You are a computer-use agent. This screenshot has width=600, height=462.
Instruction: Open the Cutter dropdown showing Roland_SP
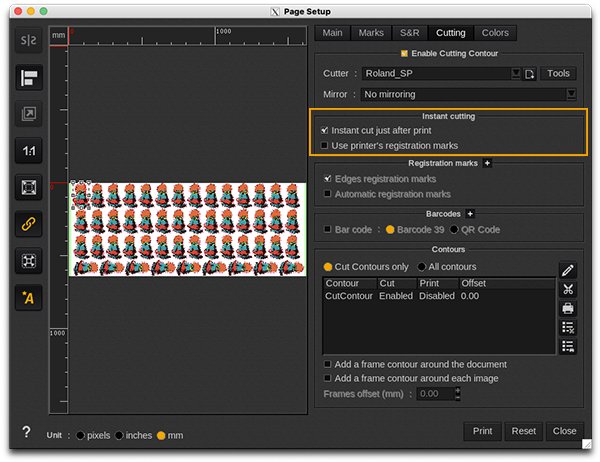tap(441, 73)
